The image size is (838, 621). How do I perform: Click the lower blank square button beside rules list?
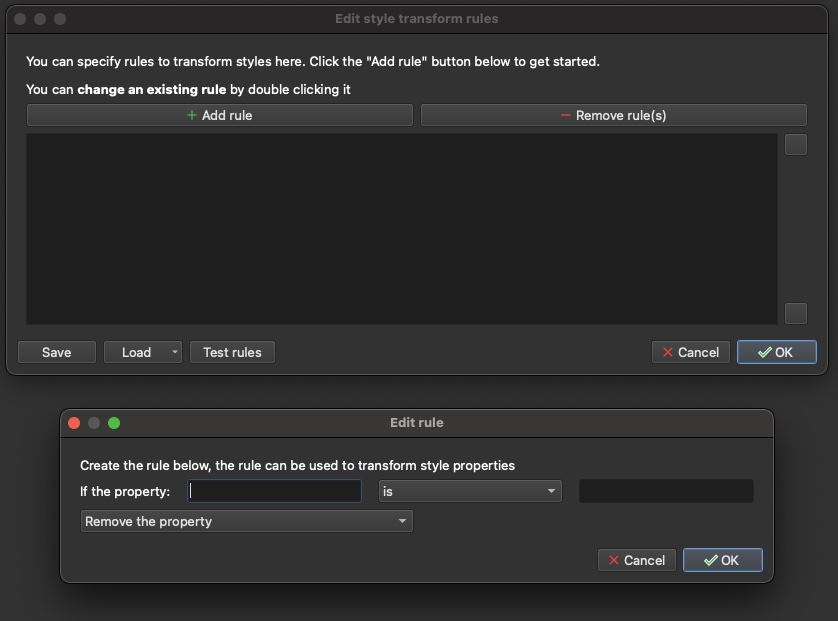tap(795, 313)
